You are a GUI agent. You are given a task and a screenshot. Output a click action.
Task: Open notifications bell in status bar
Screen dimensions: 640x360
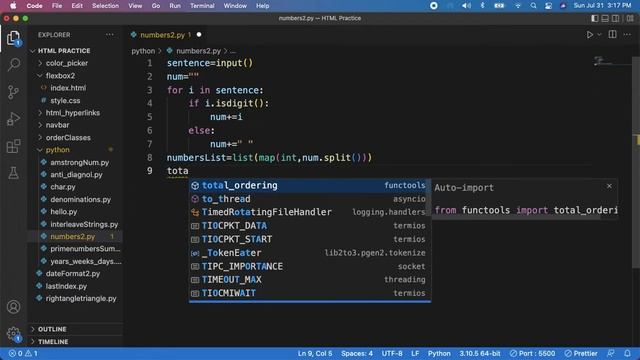[x=627, y=353]
